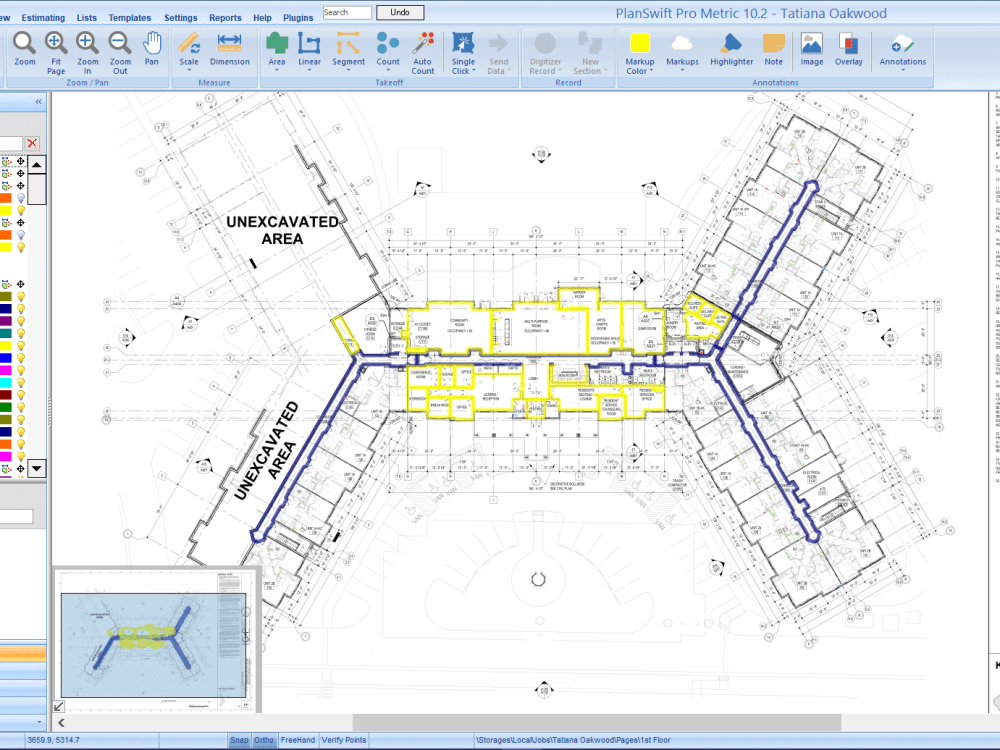Toggle the light bulb beside teal swatch
Screen dimensions: 1000x750
coord(20,334)
